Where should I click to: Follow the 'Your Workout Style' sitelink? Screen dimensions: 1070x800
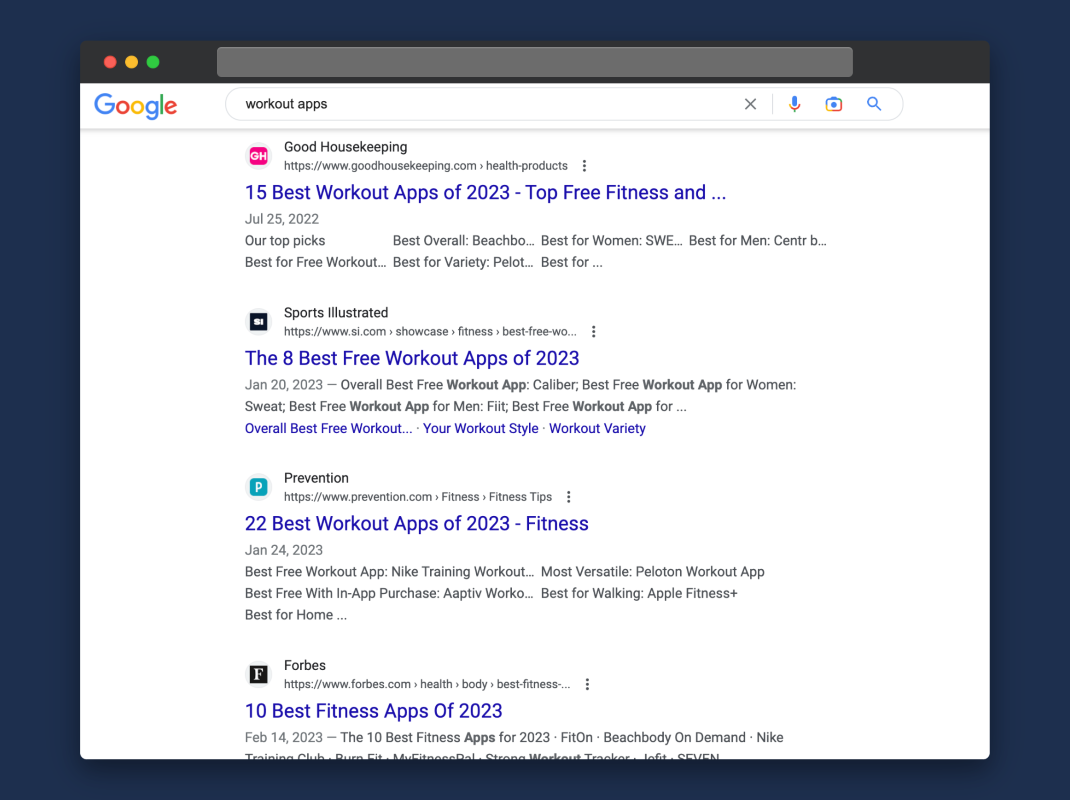pos(480,429)
